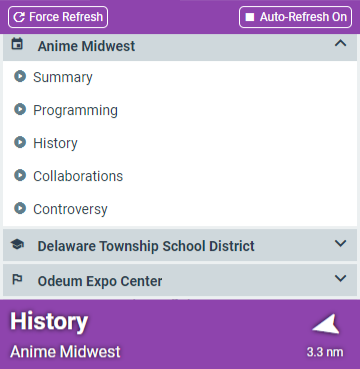The height and width of the screenshot is (369, 360).
Task: Click the play icon next to Programming
Action: click(x=20, y=109)
